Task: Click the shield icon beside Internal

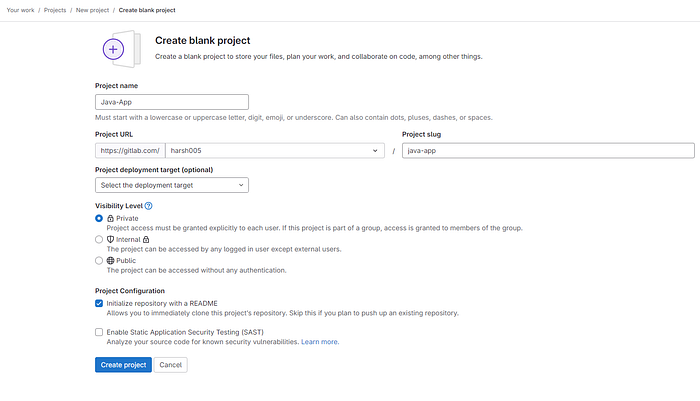Action: [x=110, y=239]
